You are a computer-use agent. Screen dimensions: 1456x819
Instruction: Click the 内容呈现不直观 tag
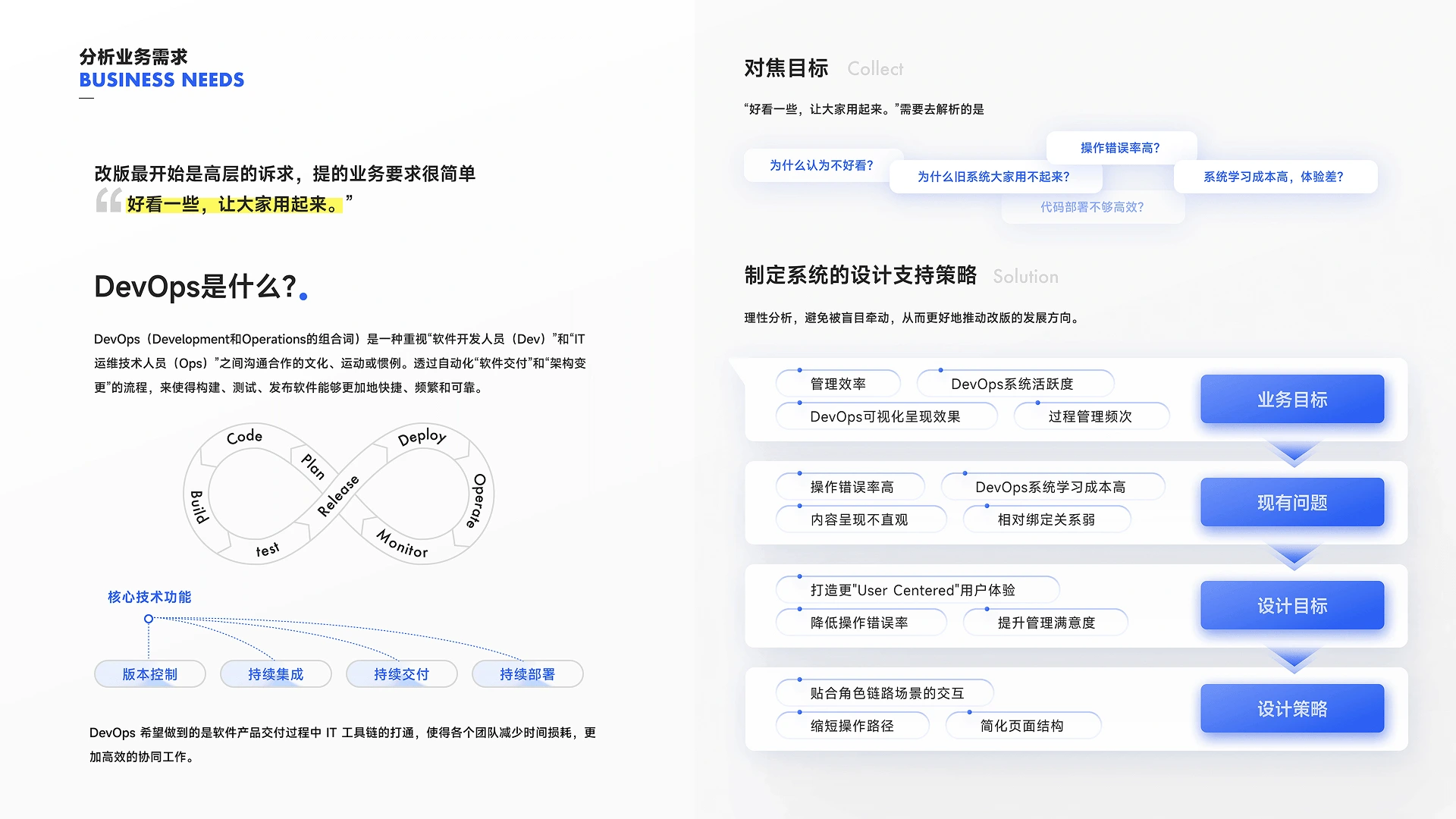coord(860,519)
